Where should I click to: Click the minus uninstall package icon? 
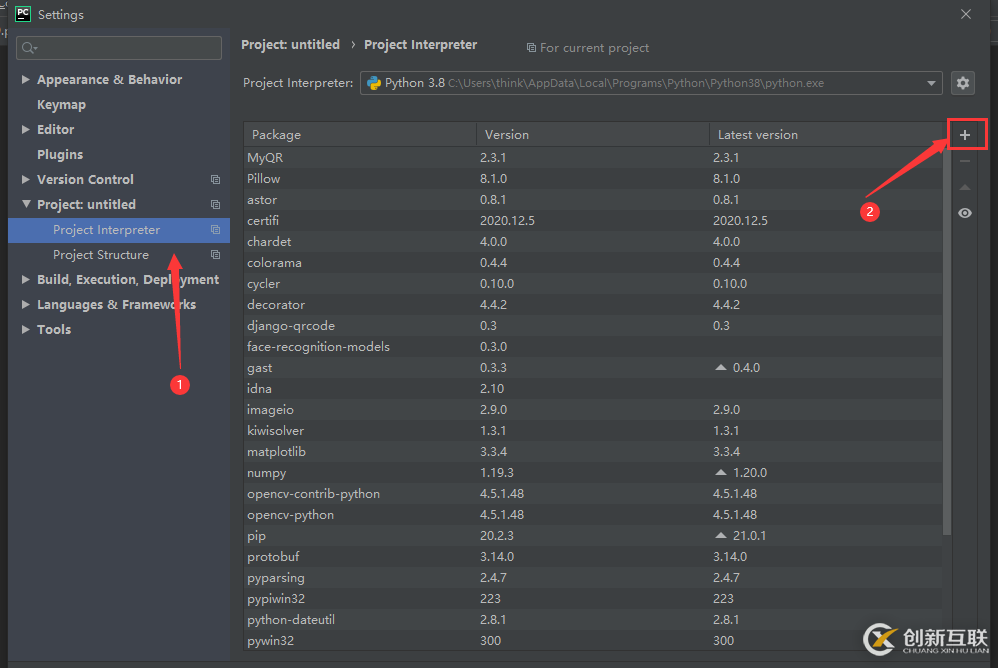click(964, 161)
